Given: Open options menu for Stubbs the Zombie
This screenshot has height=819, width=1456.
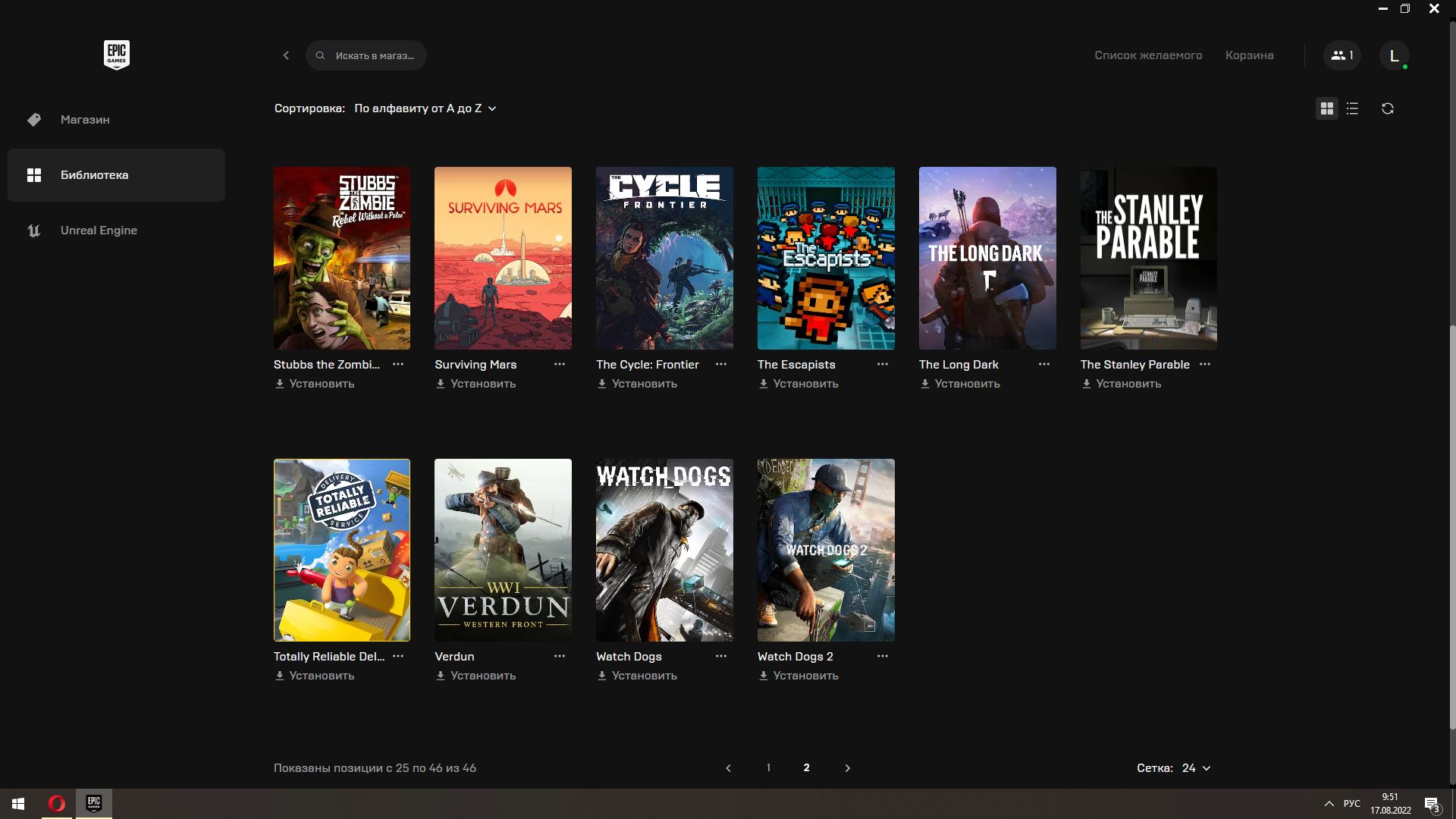Looking at the screenshot, I should pyautogui.click(x=398, y=364).
